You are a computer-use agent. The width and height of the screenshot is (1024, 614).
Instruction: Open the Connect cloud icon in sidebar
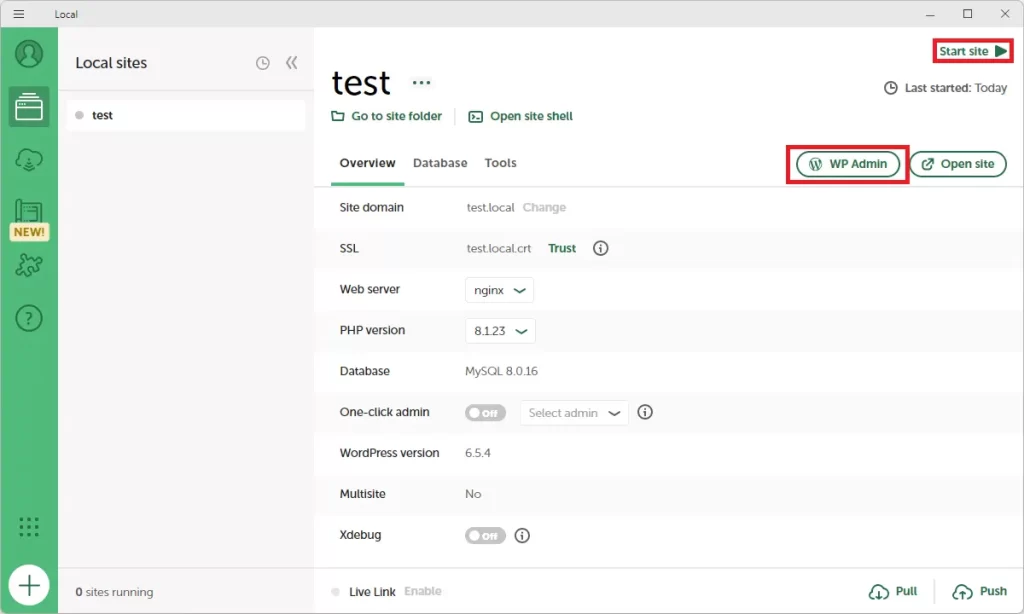pos(29,160)
